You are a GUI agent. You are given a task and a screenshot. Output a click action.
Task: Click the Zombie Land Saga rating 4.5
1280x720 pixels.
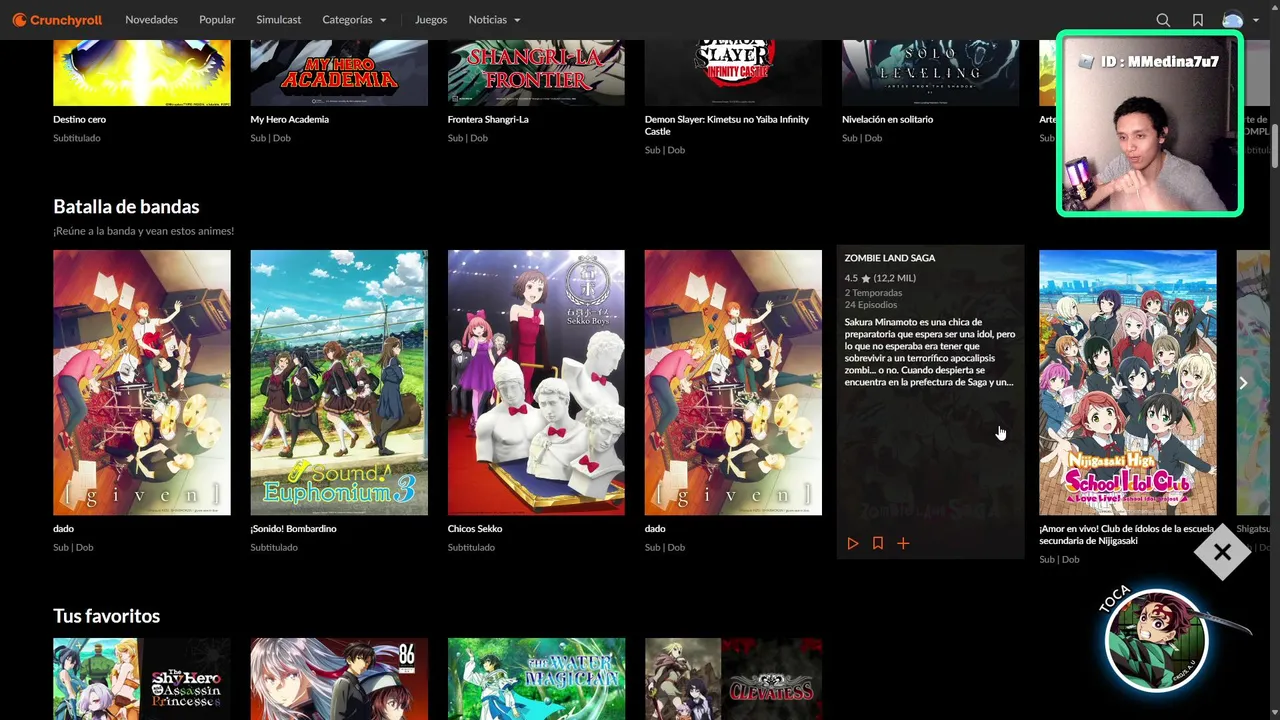(851, 278)
